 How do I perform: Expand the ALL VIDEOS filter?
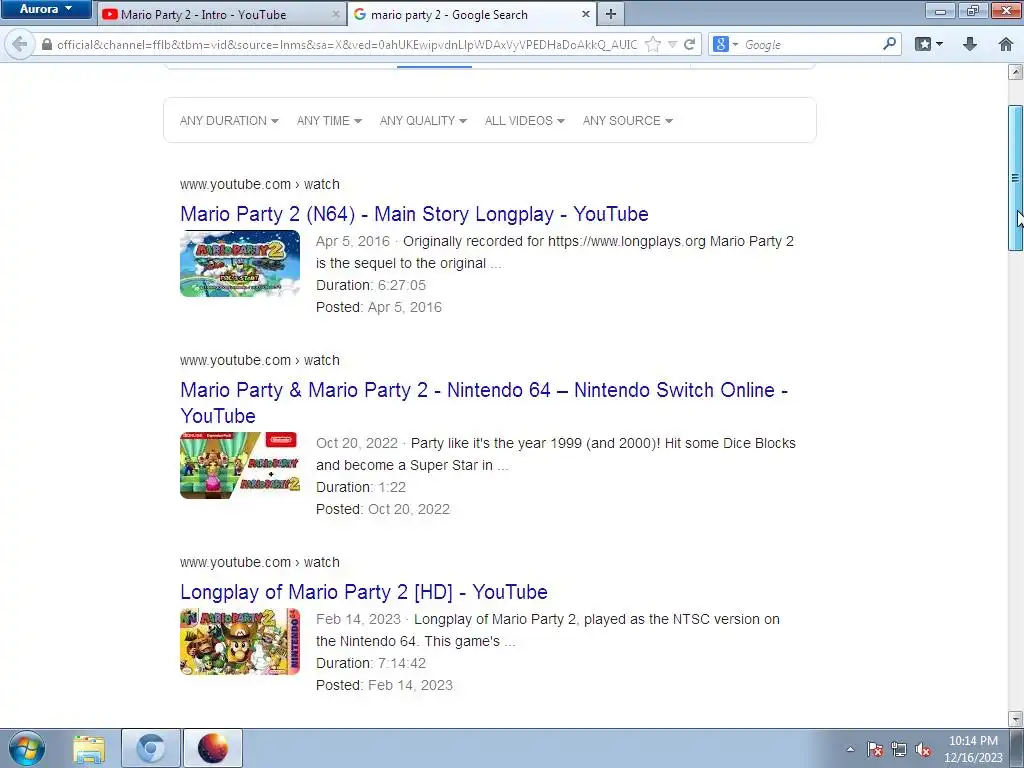tap(524, 121)
